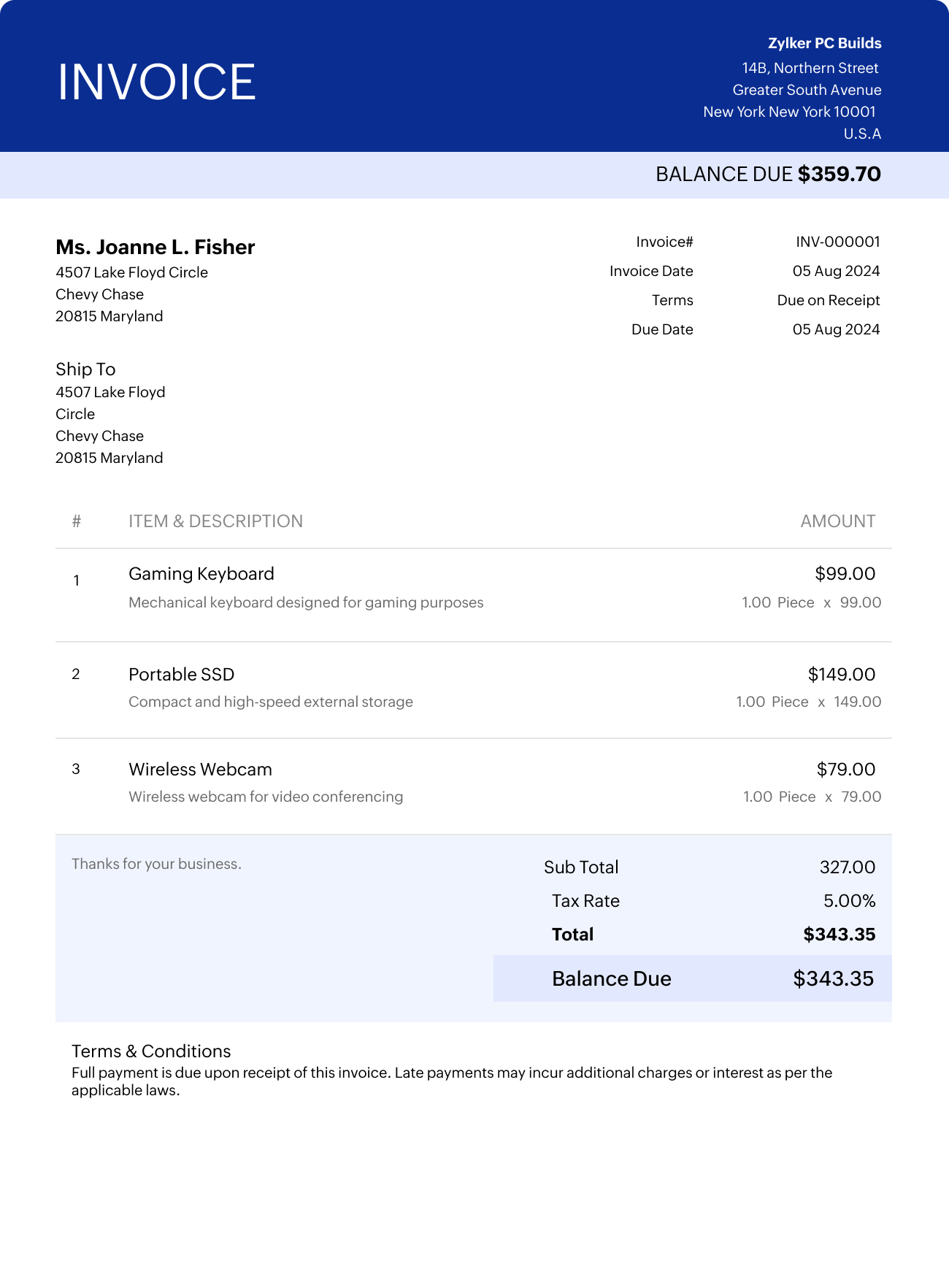Select the Portable SSD item name
Viewport: 949px width, 1288px height.
coord(181,675)
